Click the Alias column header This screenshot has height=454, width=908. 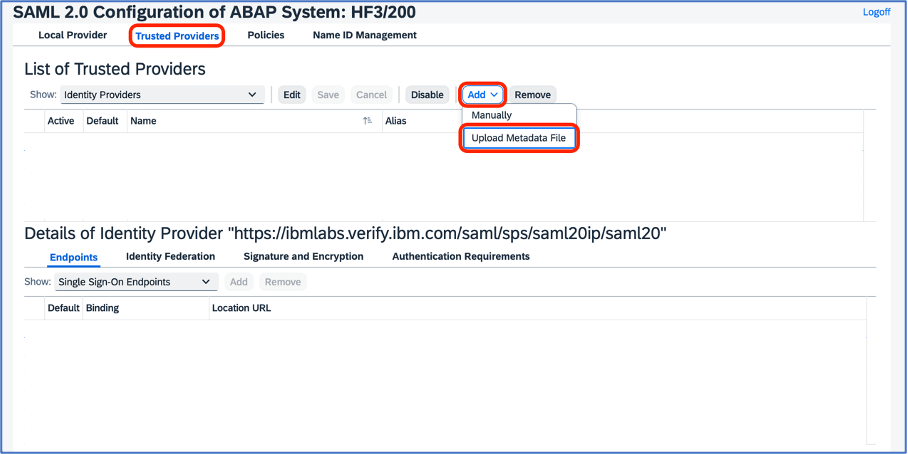396,121
